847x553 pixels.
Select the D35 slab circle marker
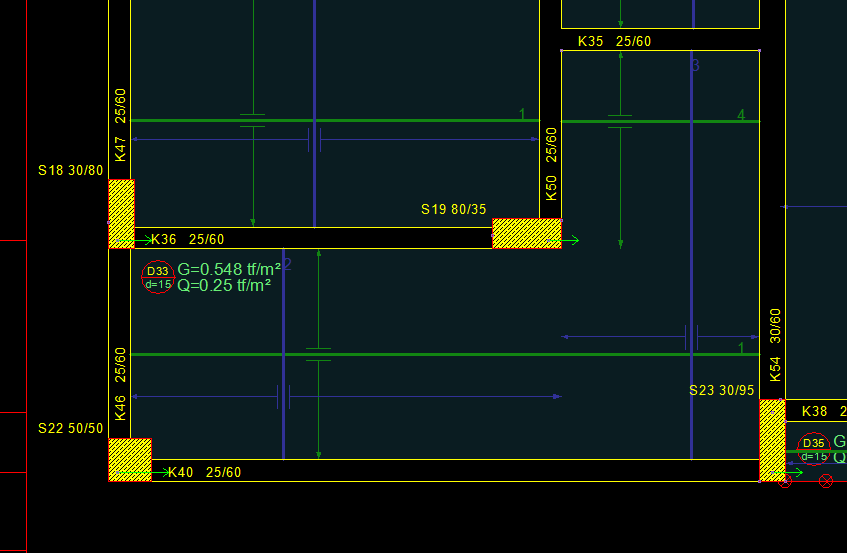click(814, 449)
